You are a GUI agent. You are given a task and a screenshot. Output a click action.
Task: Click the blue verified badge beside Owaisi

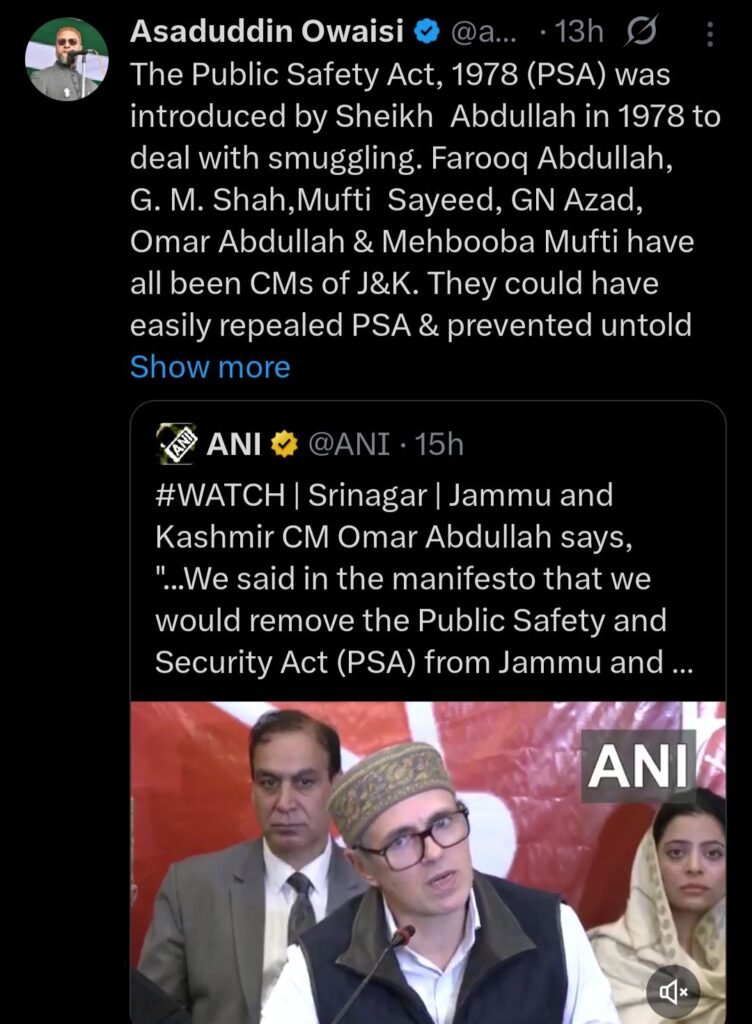pos(427,33)
